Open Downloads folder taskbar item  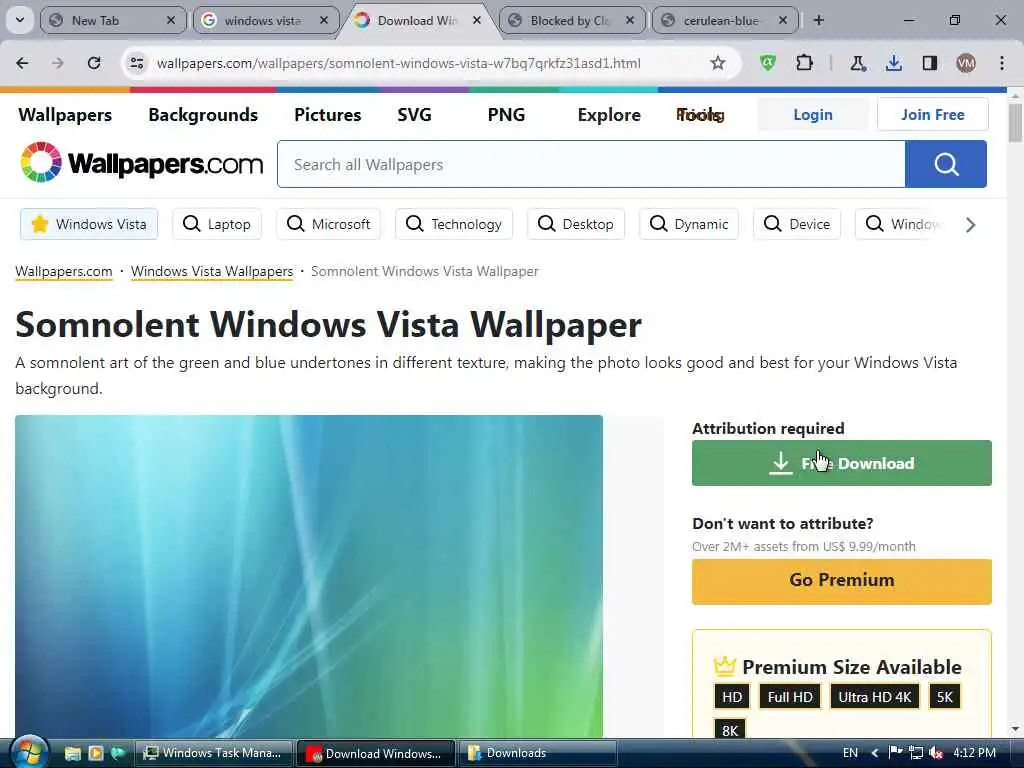coord(537,753)
